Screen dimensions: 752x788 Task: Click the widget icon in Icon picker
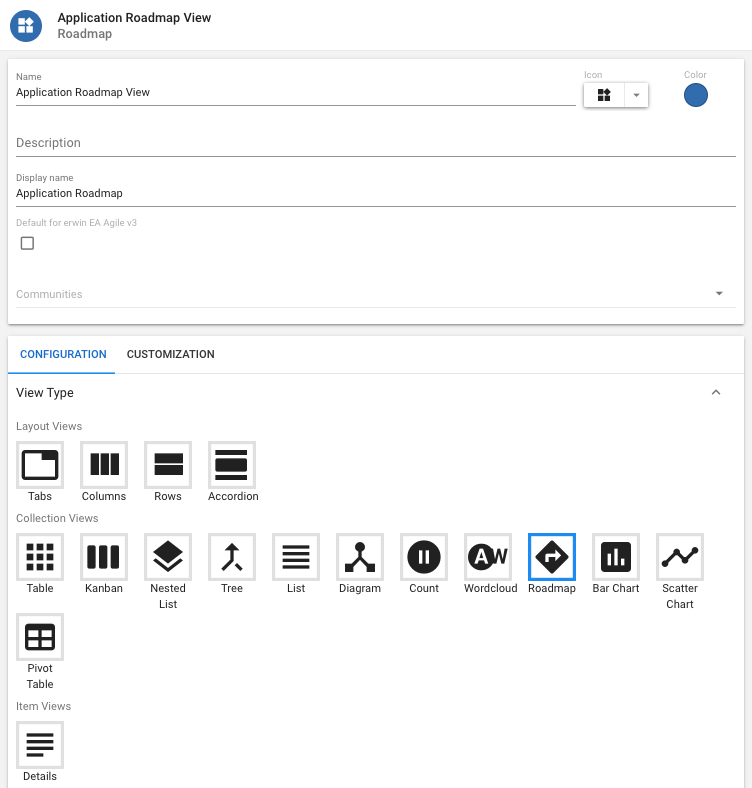(604, 95)
